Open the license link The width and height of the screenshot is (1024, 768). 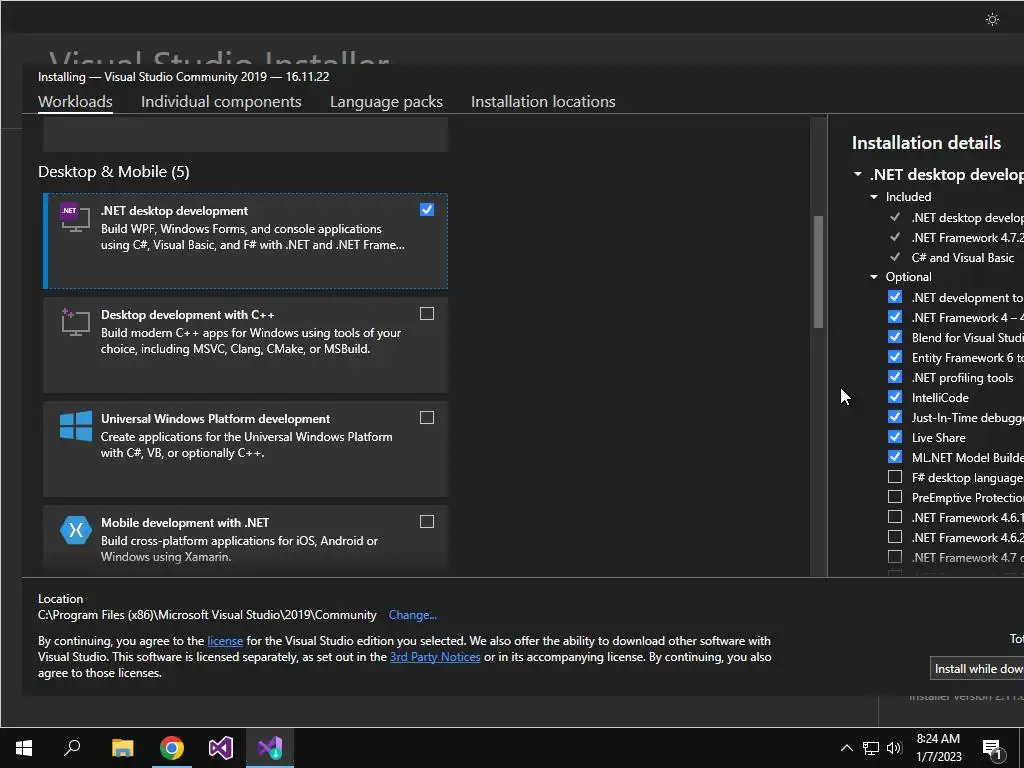225,641
